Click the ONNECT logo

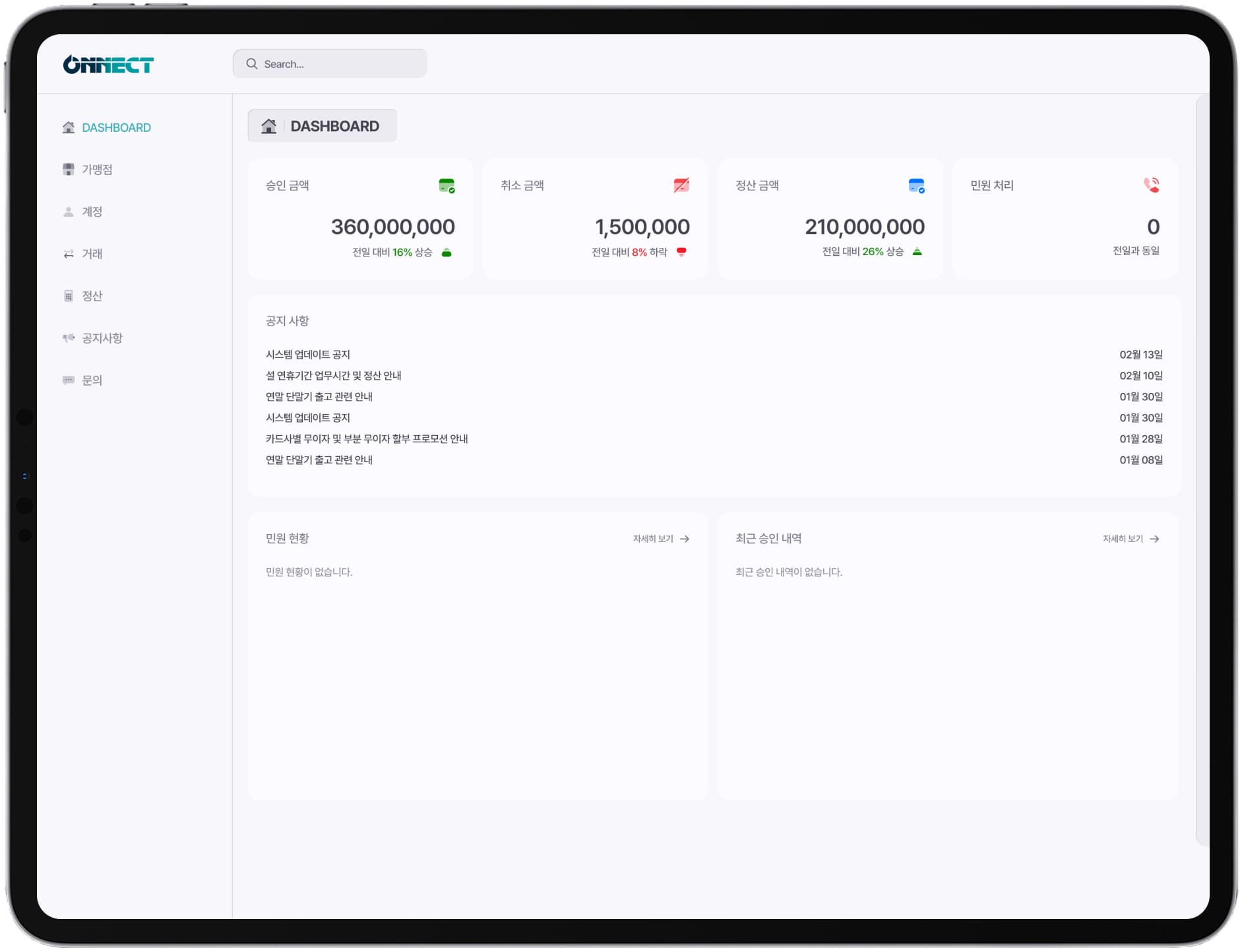point(108,65)
